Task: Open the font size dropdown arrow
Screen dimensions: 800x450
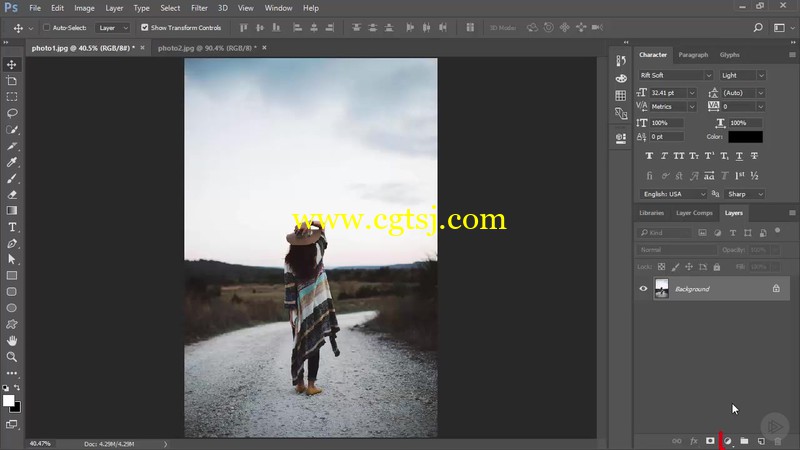Action: [692, 93]
